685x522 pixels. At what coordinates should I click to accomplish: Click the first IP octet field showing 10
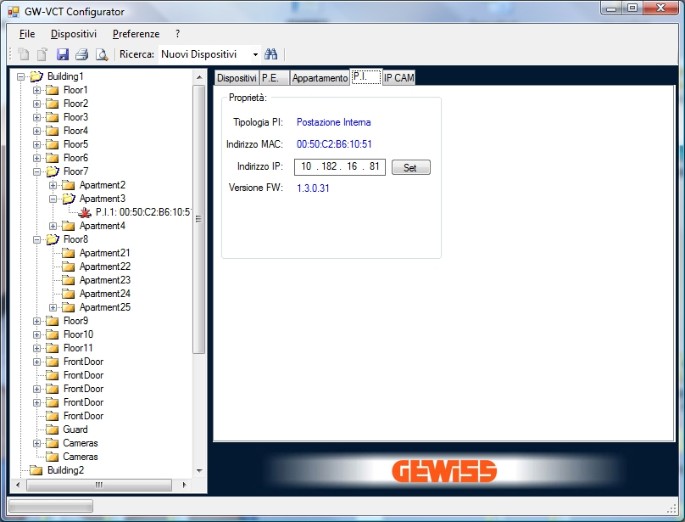[x=306, y=166]
